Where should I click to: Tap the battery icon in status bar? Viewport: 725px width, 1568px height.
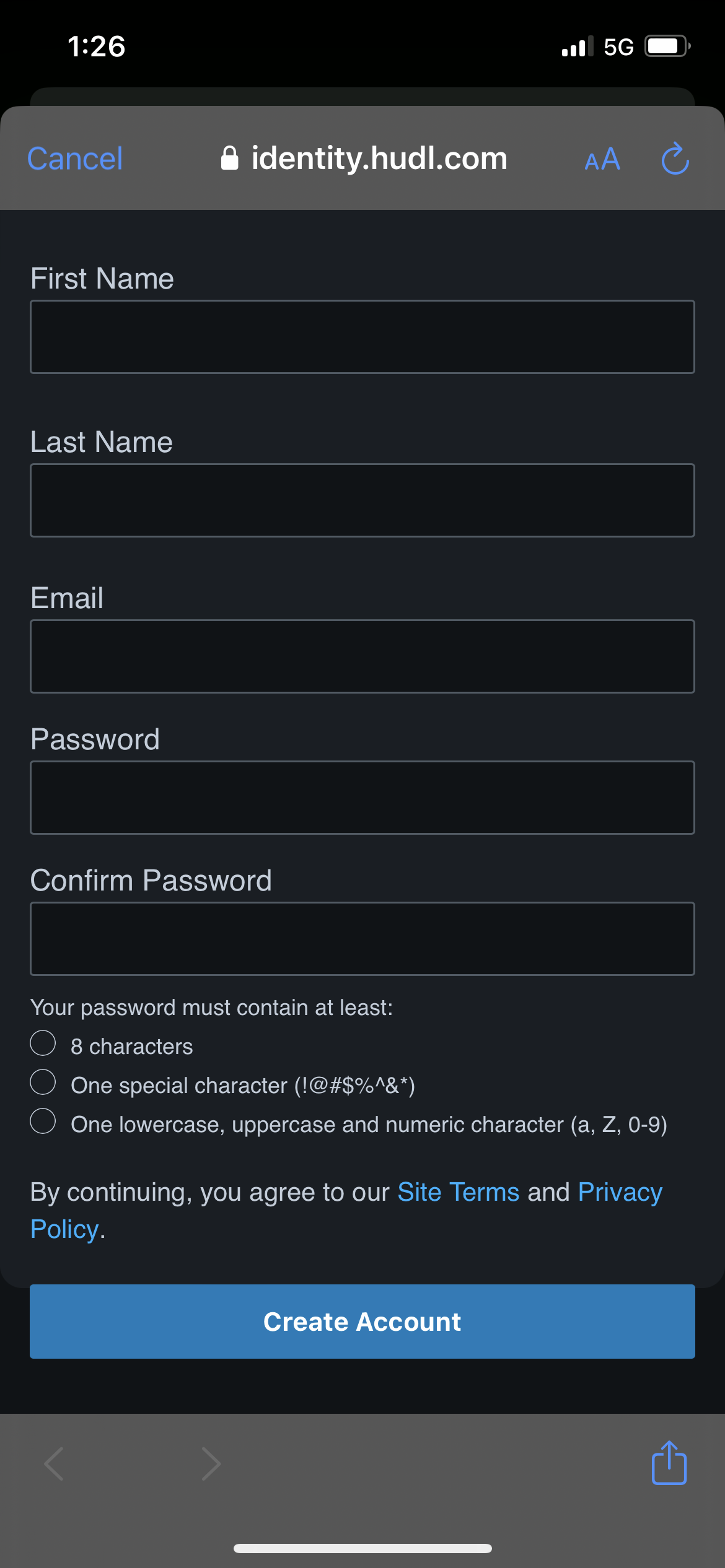667,46
